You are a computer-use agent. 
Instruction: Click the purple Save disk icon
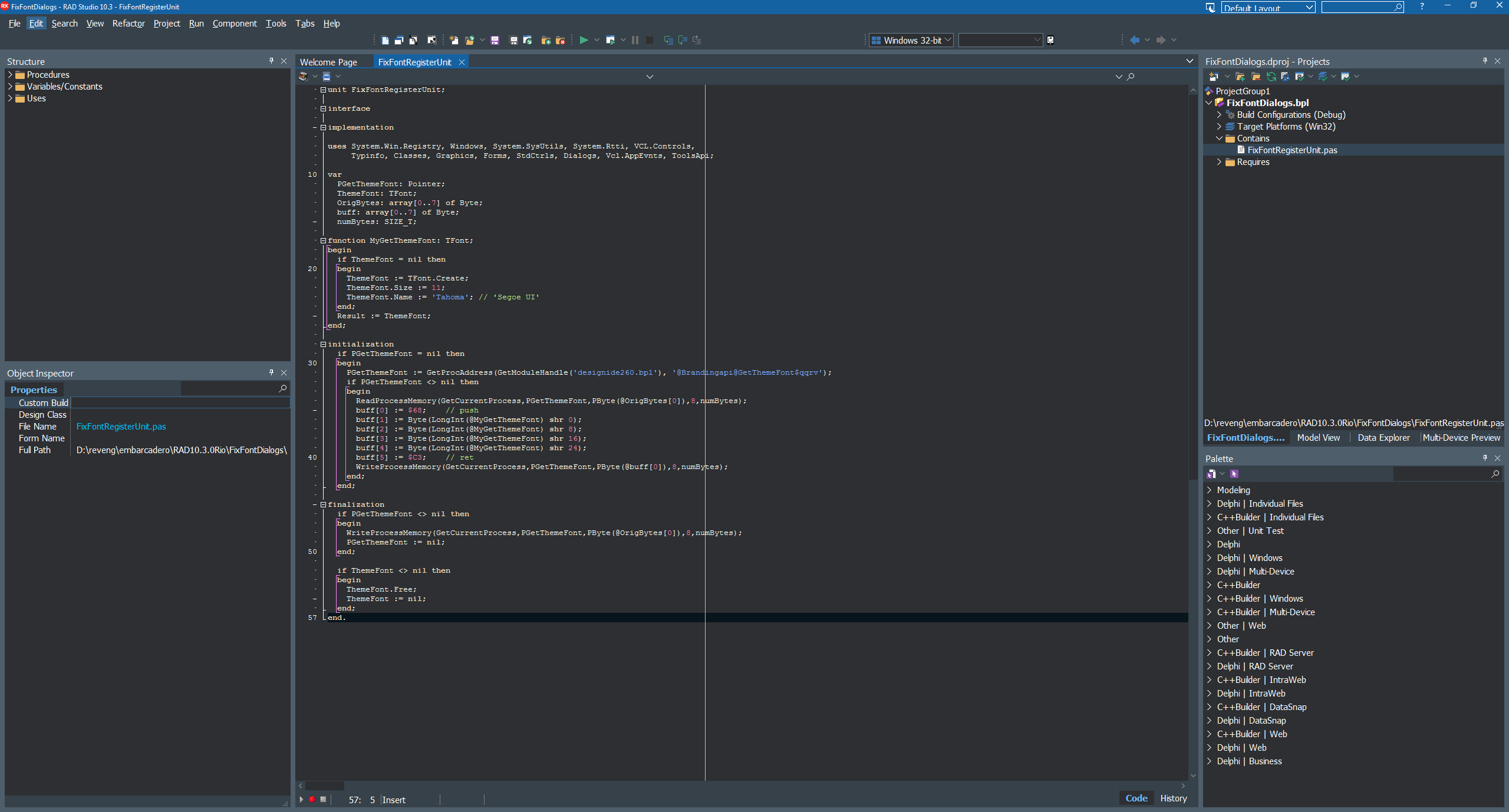(x=495, y=40)
